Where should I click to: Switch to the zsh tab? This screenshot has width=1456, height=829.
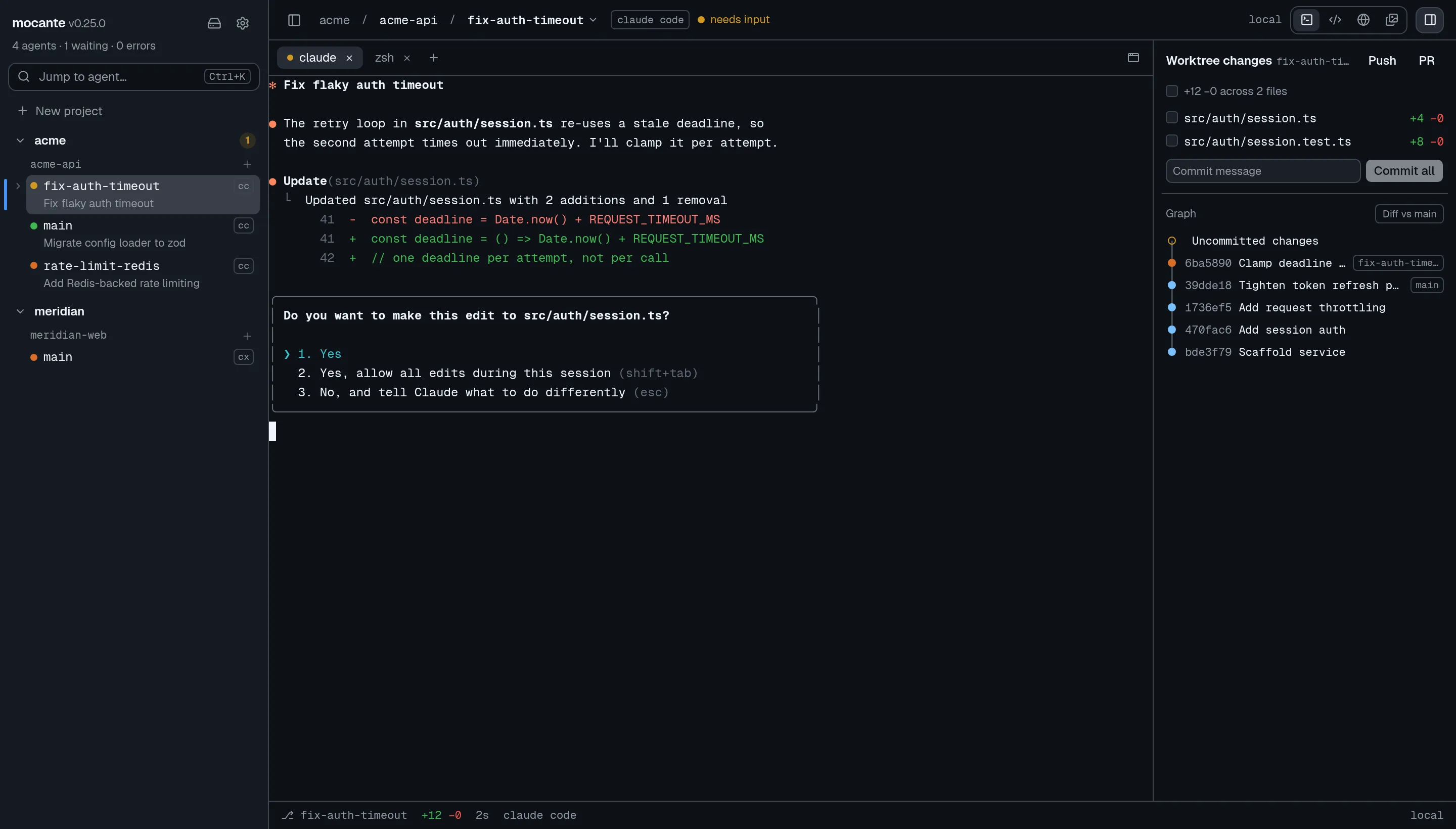click(x=384, y=58)
